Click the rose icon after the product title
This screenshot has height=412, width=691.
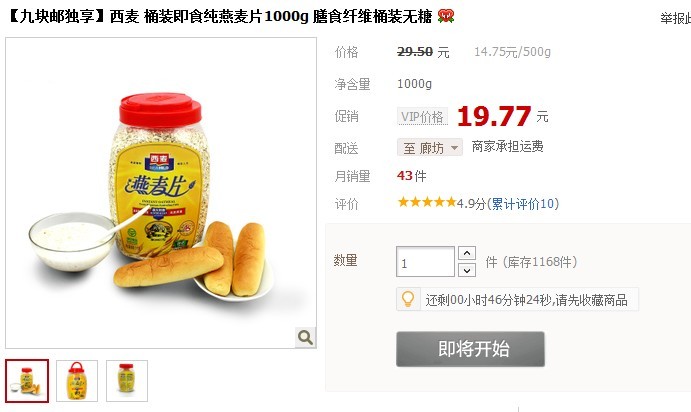(x=446, y=16)
